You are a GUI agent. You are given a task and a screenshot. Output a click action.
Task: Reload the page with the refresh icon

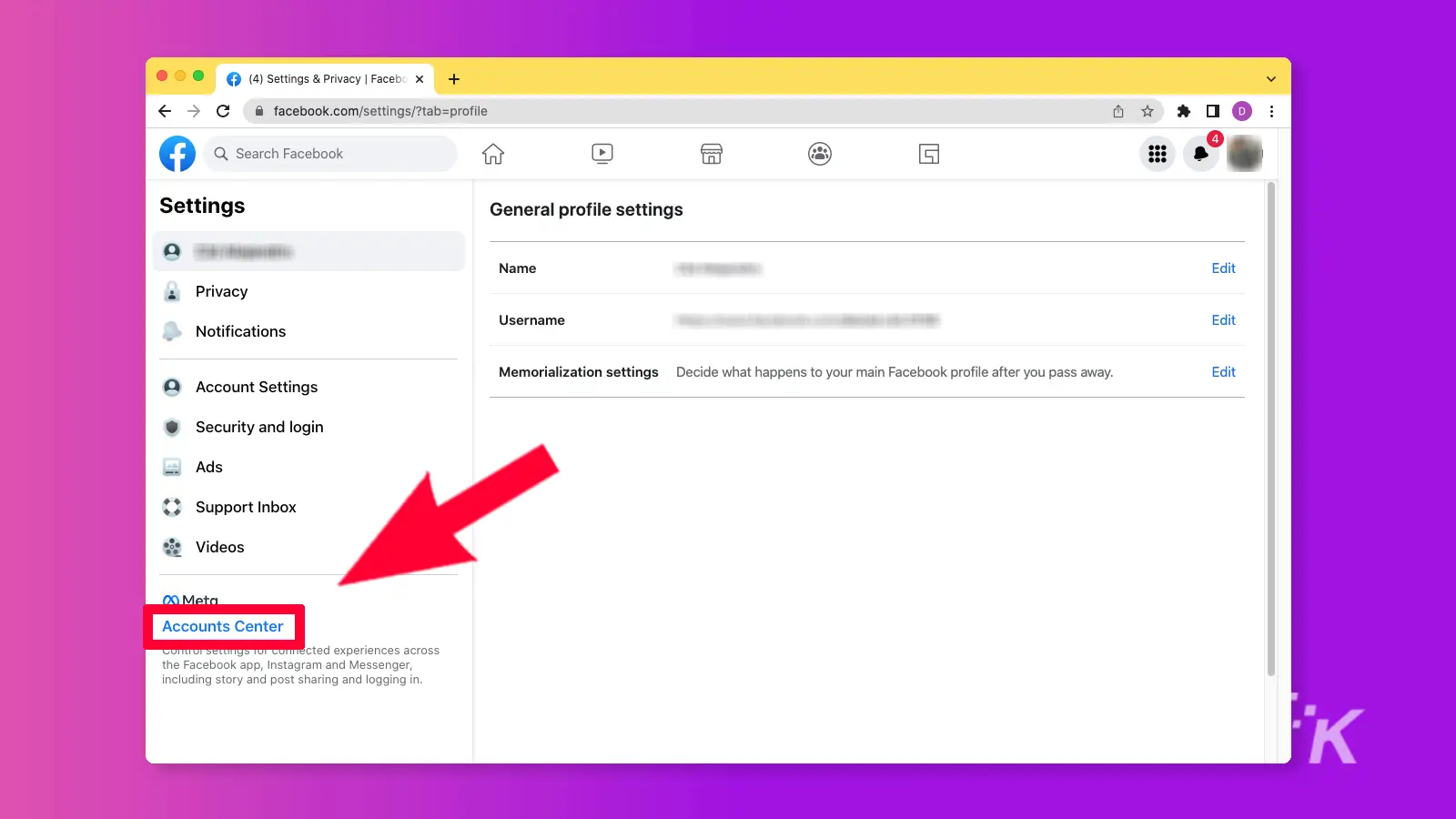(223, 111)
